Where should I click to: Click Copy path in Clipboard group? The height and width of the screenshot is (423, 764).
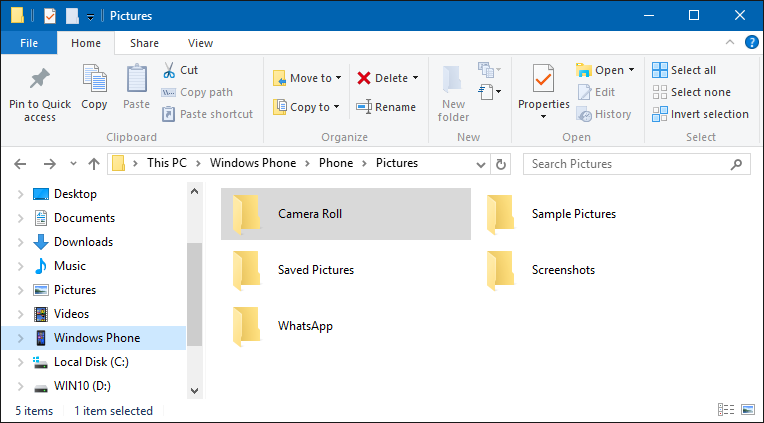point(197,92)
